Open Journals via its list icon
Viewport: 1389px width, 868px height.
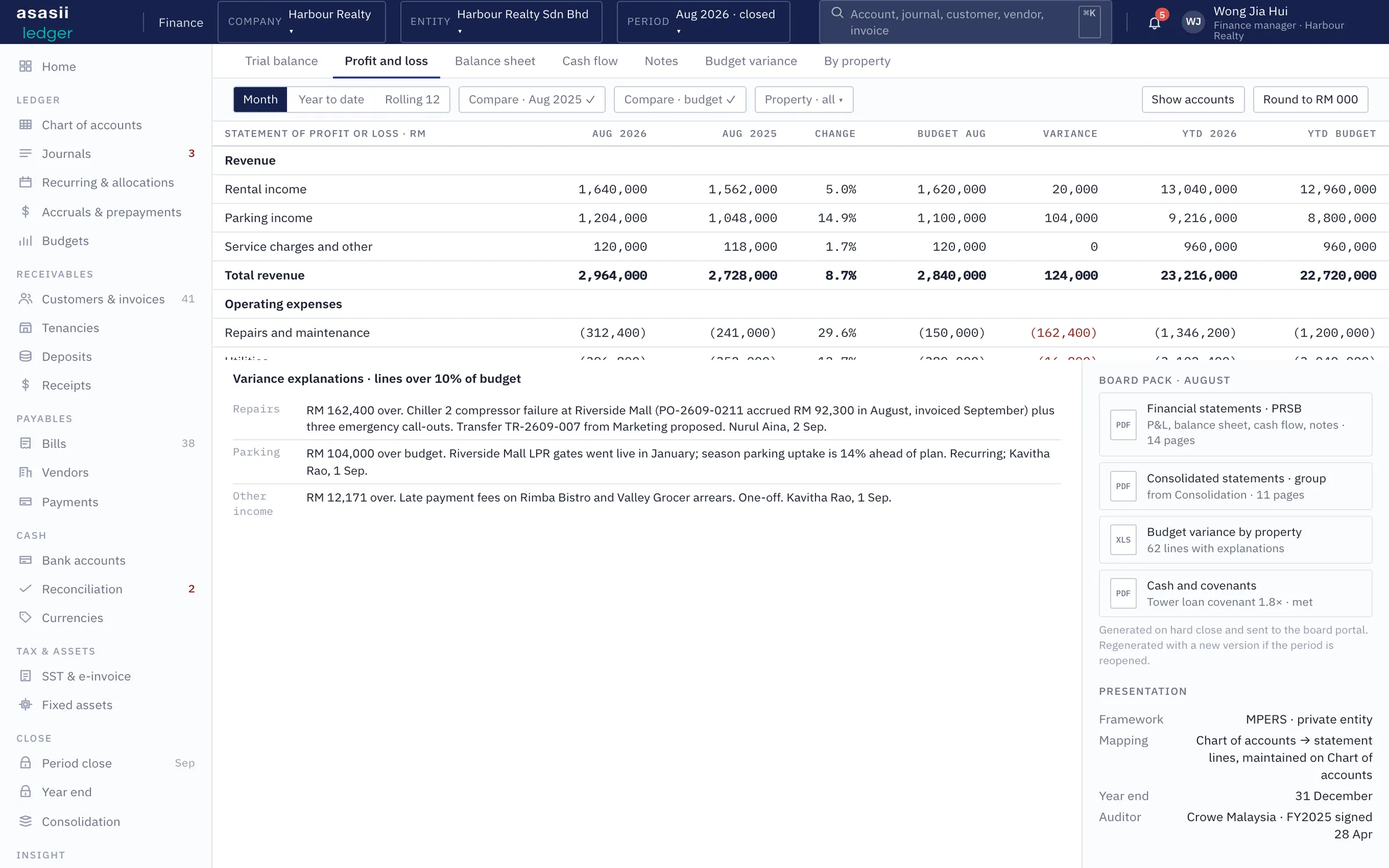point(25,153)
